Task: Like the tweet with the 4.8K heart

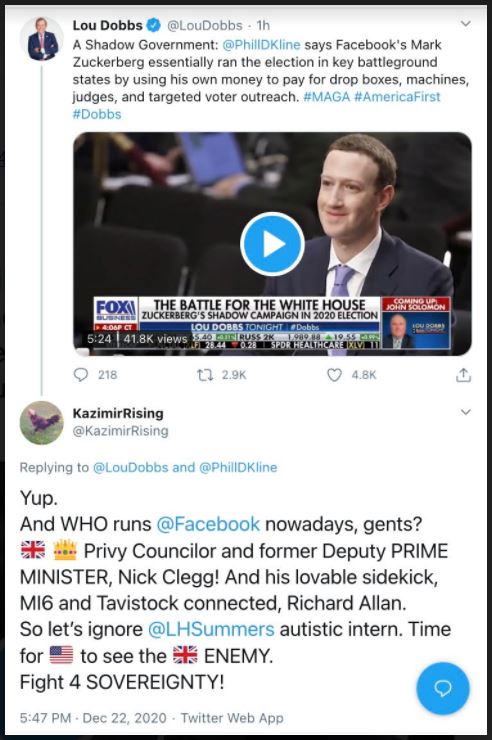Action: point(334,375)
